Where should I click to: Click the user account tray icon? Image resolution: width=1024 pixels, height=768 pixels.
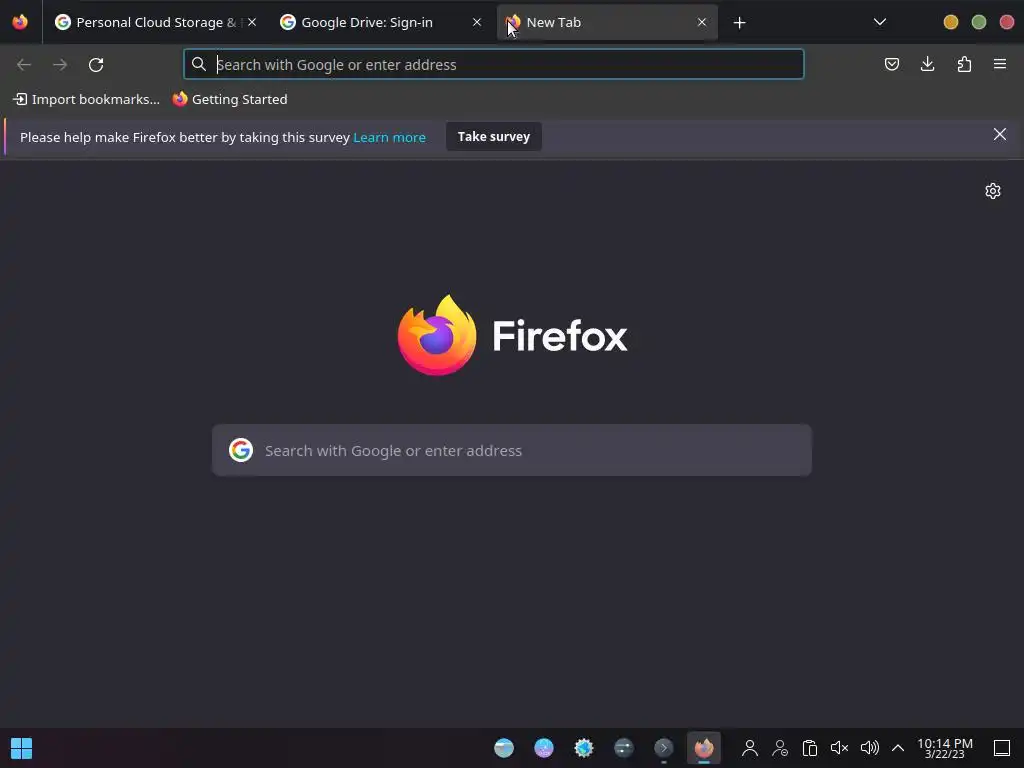(x=750, y=748)
